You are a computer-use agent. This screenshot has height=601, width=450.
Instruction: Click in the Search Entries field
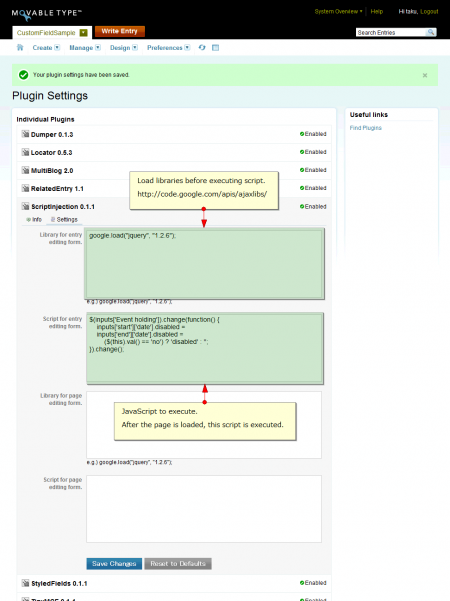(x=391, y=33)
